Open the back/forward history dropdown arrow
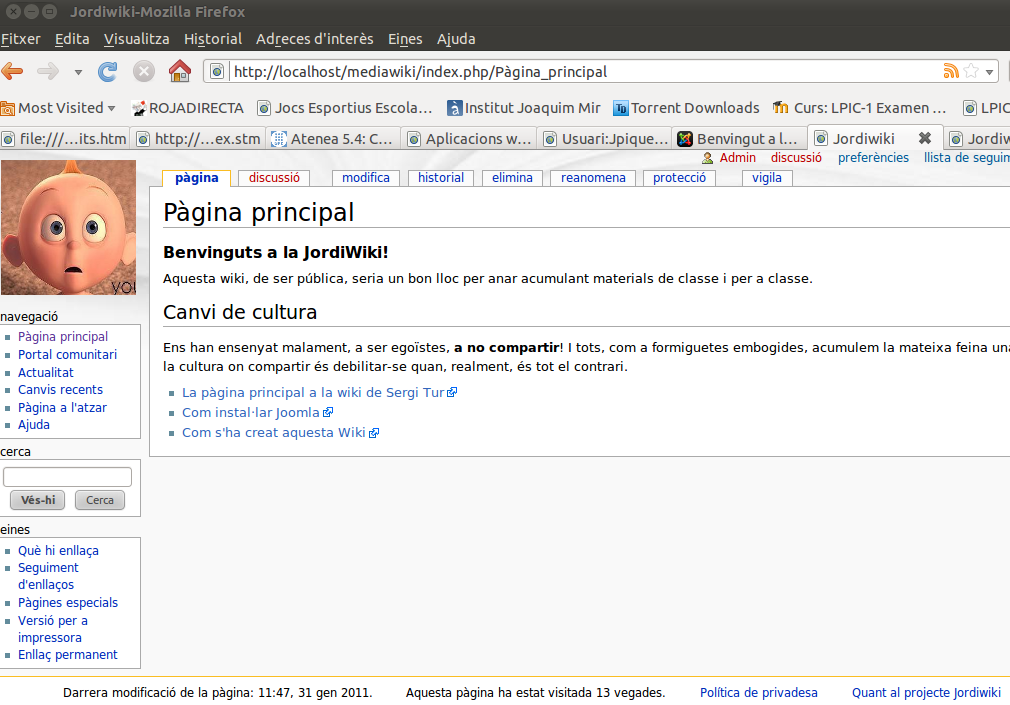1010x705 pixels. [x=78, y=72]
